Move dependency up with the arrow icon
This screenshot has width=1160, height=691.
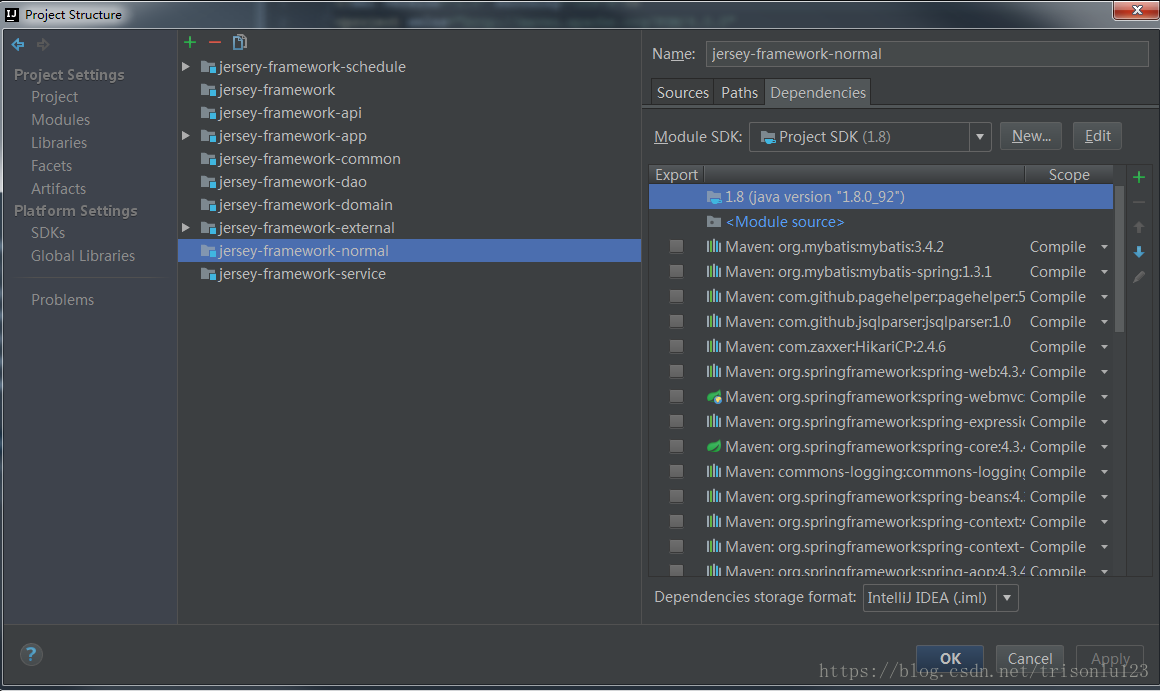coord(1139,227)
